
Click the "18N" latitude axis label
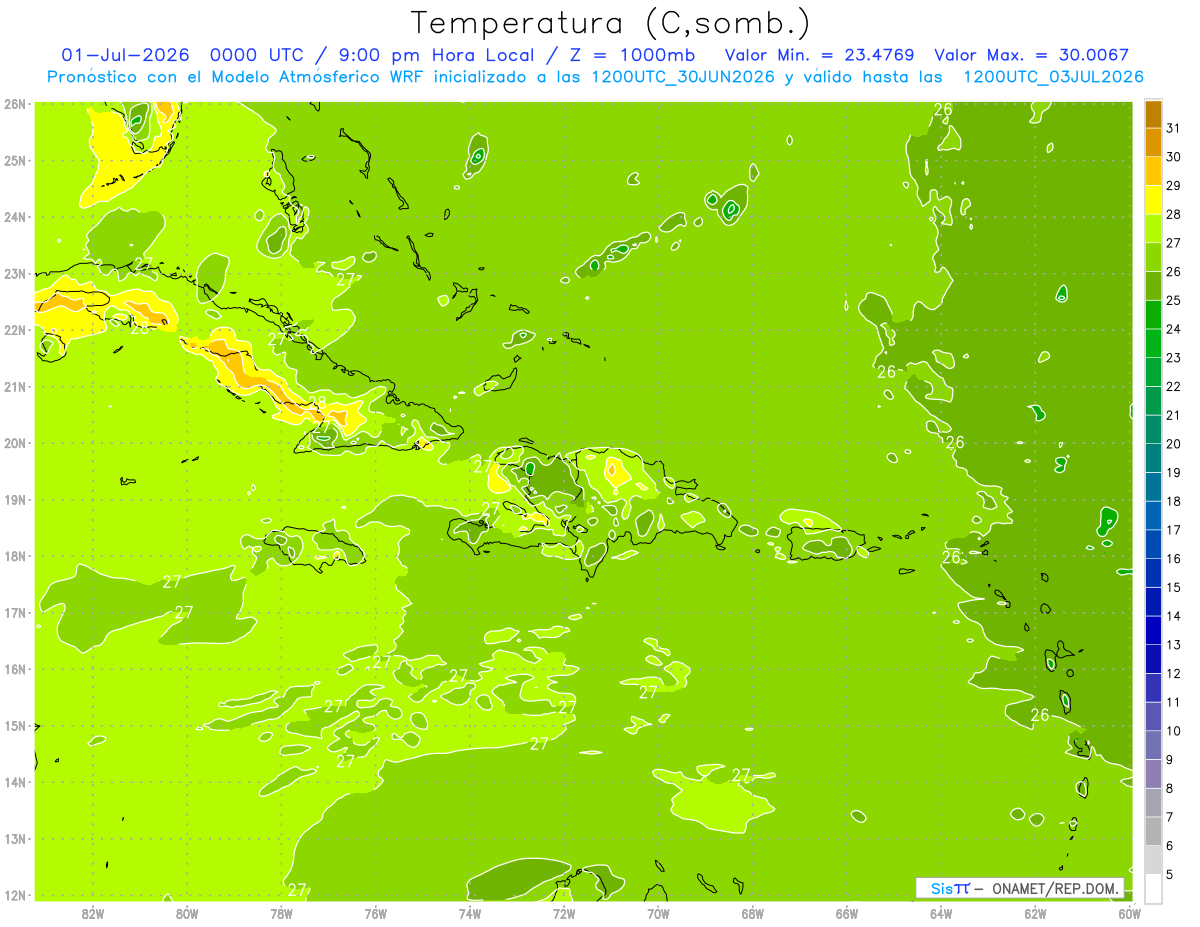[x=15, y=556]
